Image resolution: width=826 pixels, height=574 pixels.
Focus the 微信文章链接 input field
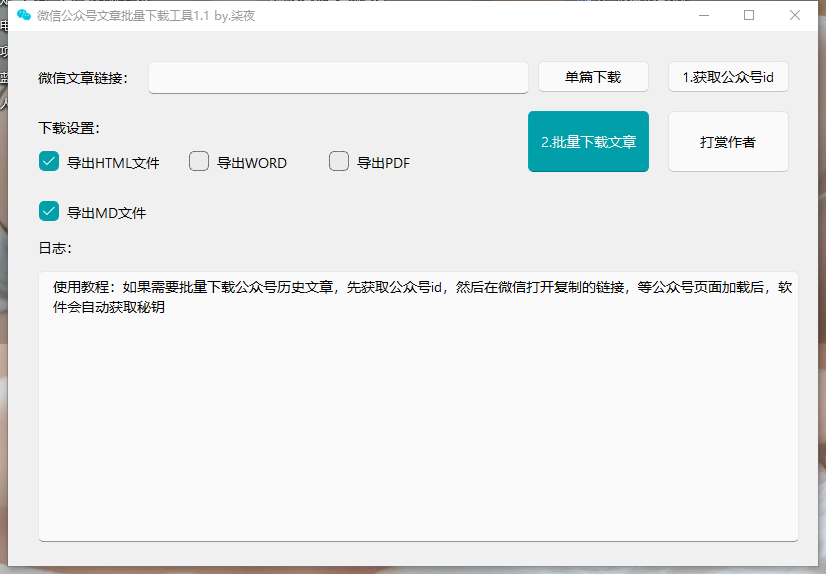click(338, 78)
